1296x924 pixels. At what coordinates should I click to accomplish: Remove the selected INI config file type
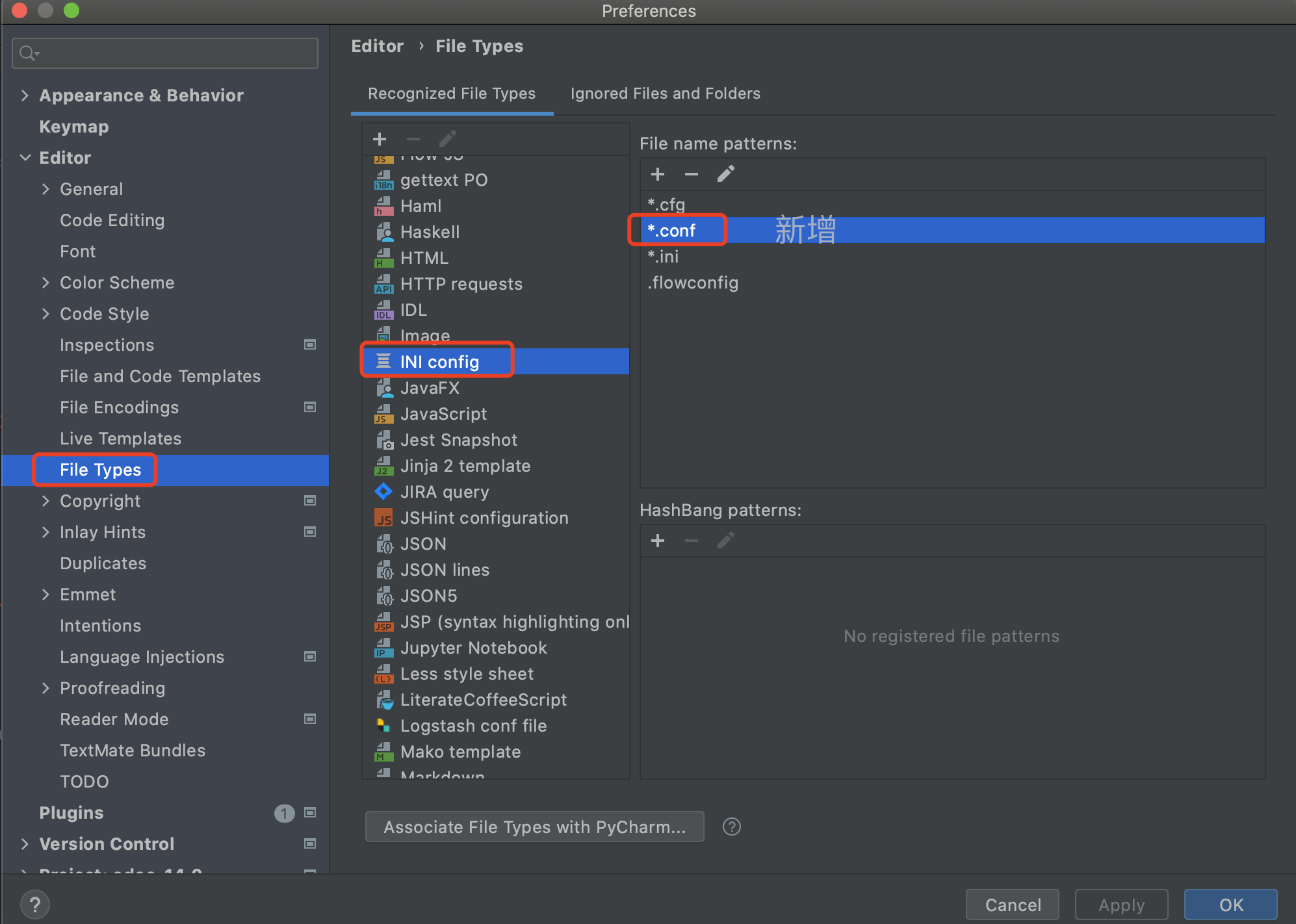tap(413, 138)
